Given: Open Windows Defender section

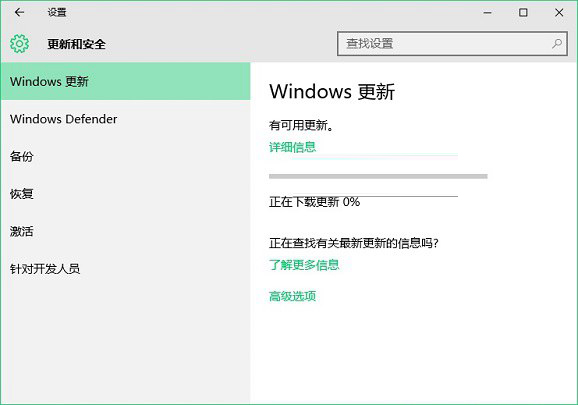Looking at the screenshot, I should click(x=126, y=119).
